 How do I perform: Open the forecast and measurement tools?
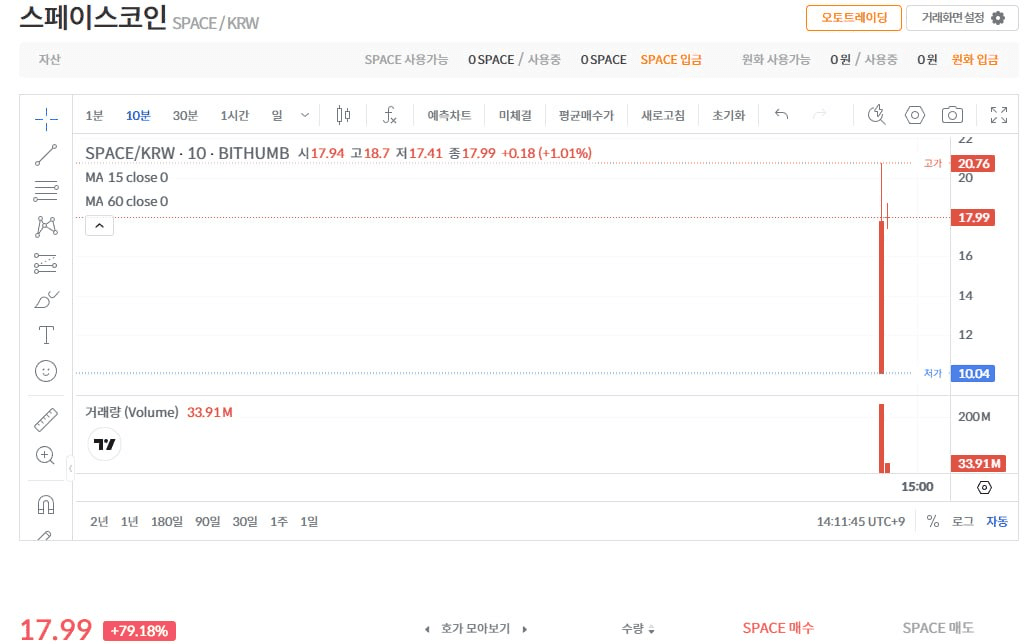(x=46, y=263)
